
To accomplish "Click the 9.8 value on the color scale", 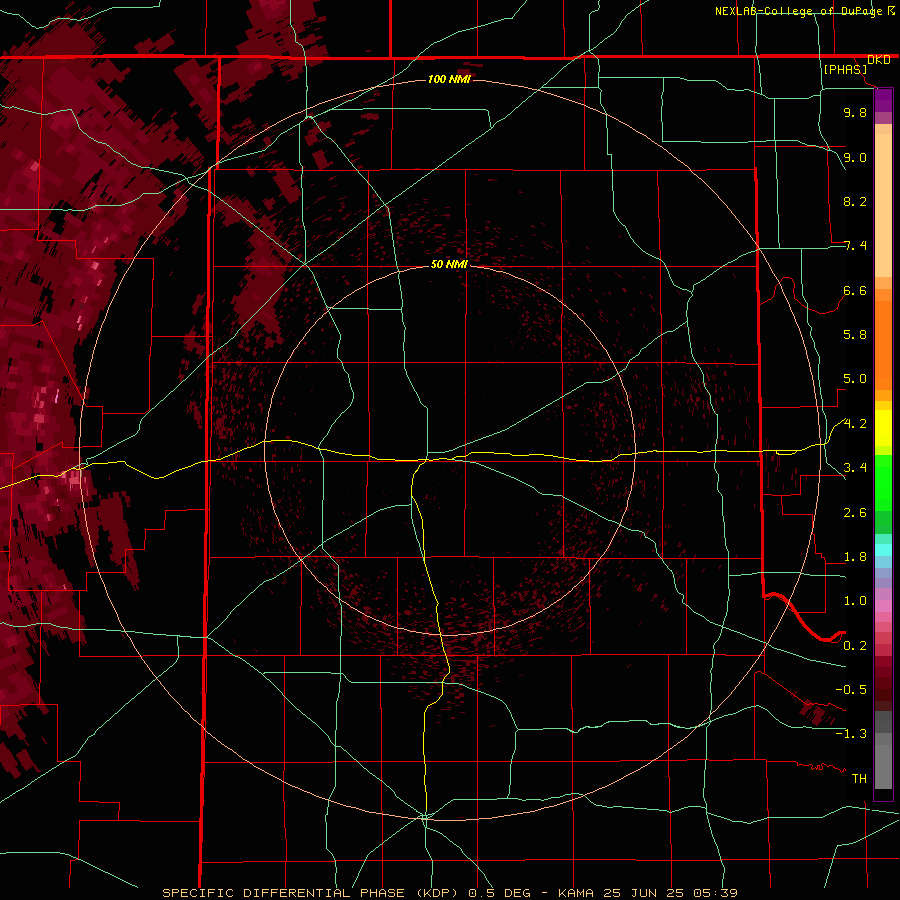I will [x=855, y=112].
